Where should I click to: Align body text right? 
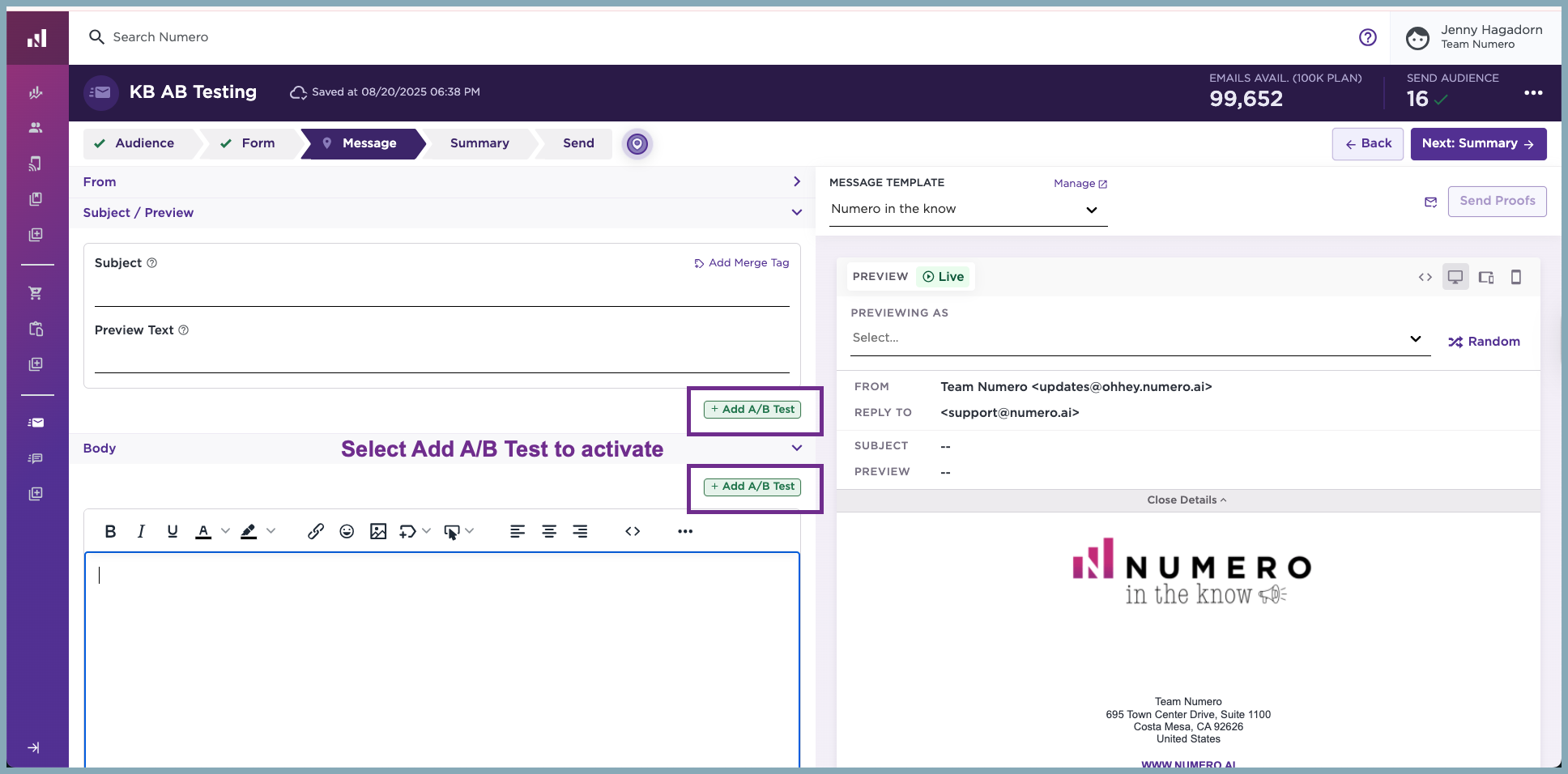click(x=580, y=531)
